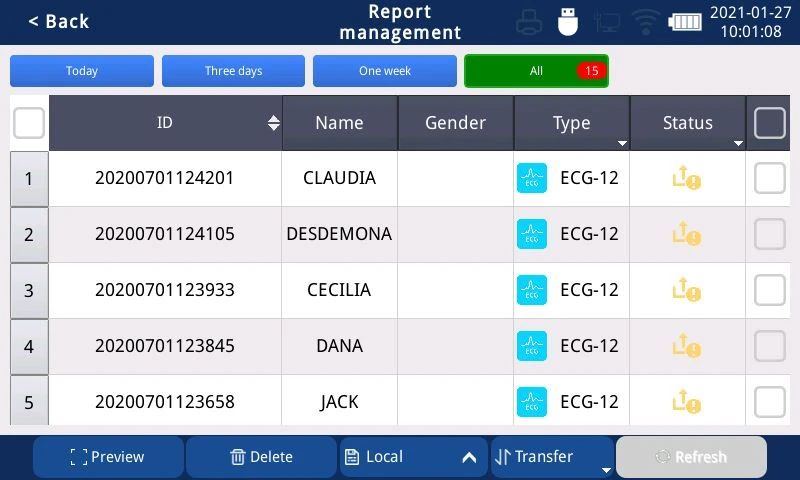Viewport: 800px width, 480px height.
Task: Click the upload warning status icon for CECILIA
Action: 687,290
